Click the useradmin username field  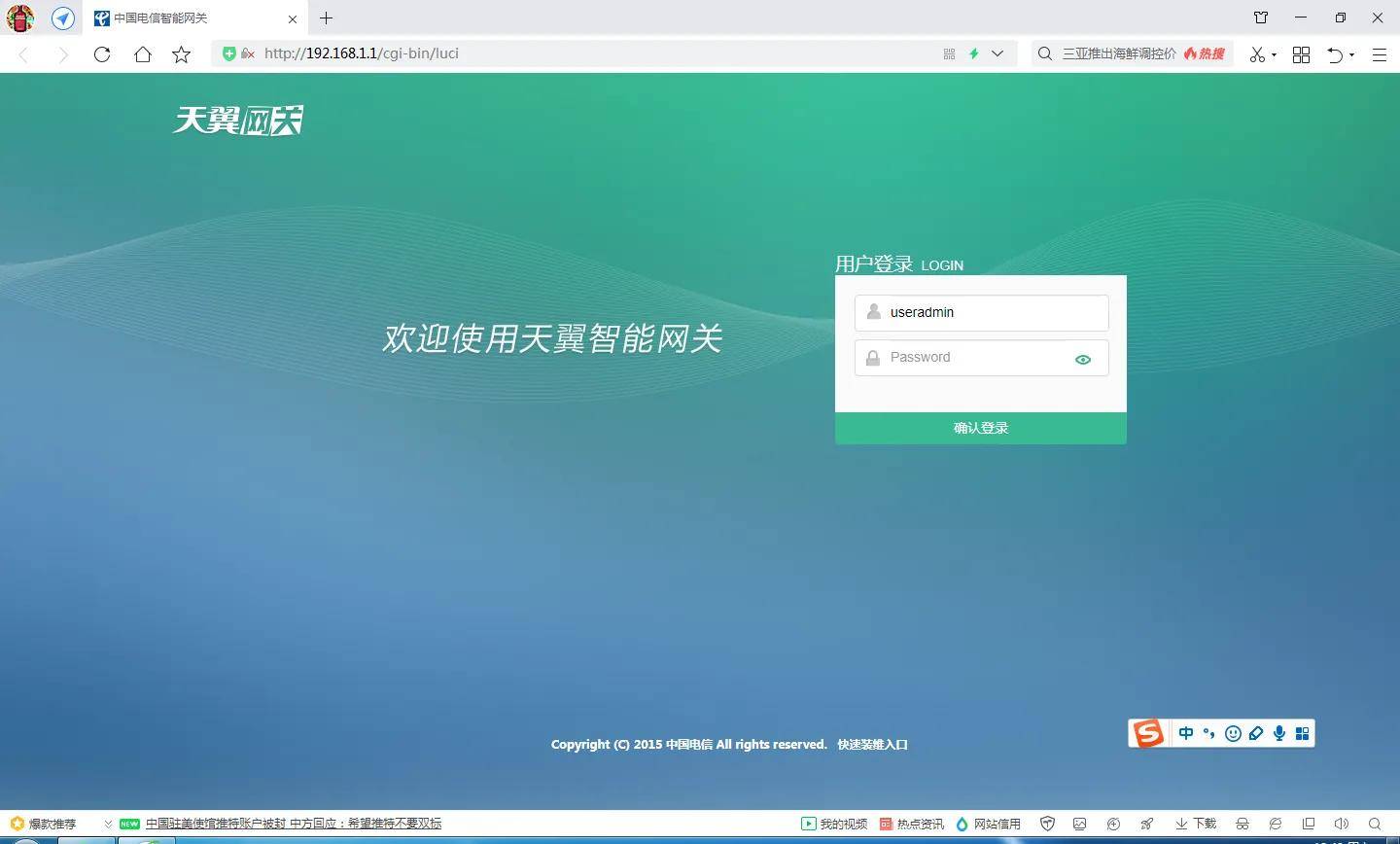(982, 313)
